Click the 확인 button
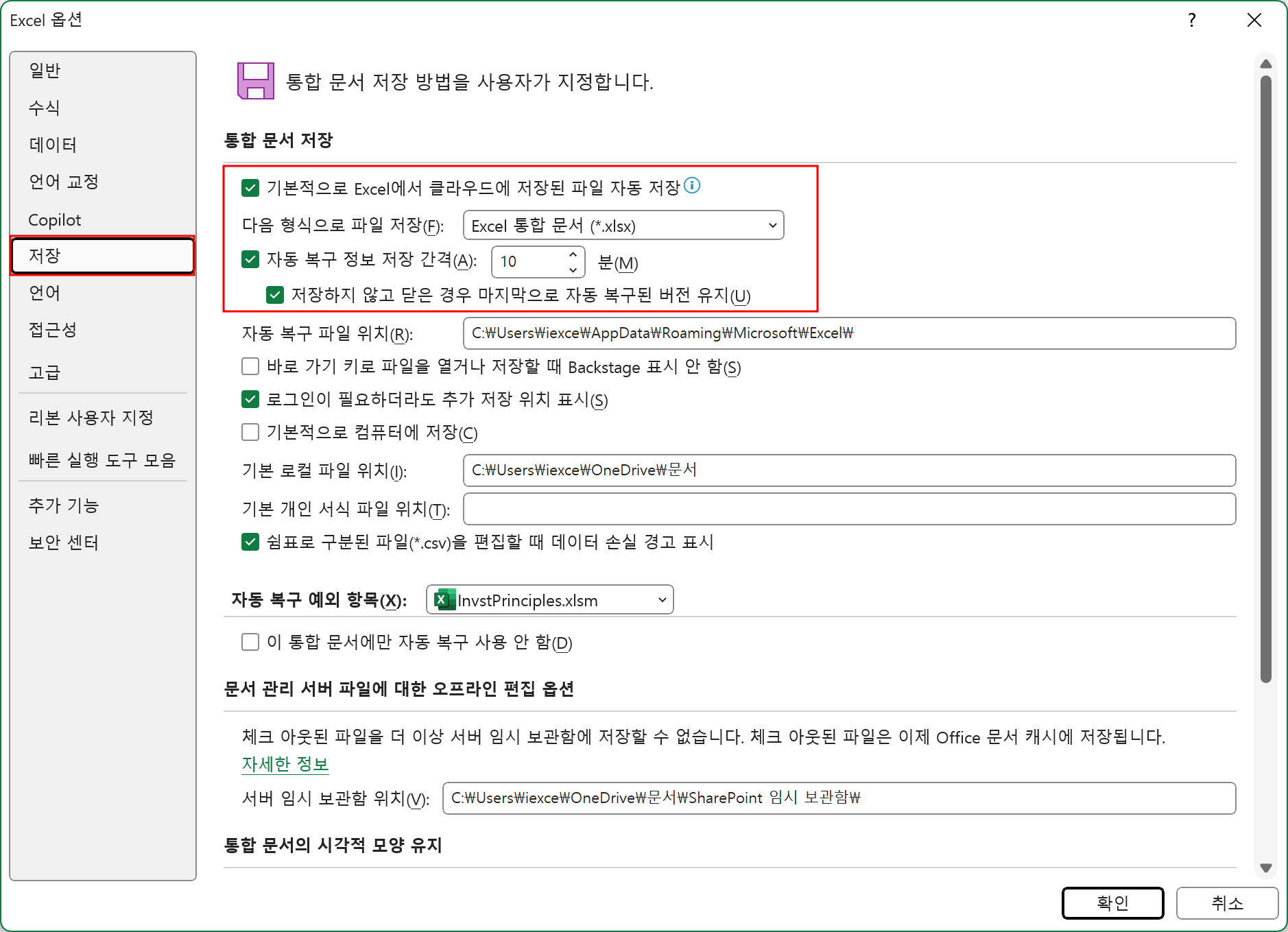Viewport: 1288px width, 932px height. [1112, 903]
